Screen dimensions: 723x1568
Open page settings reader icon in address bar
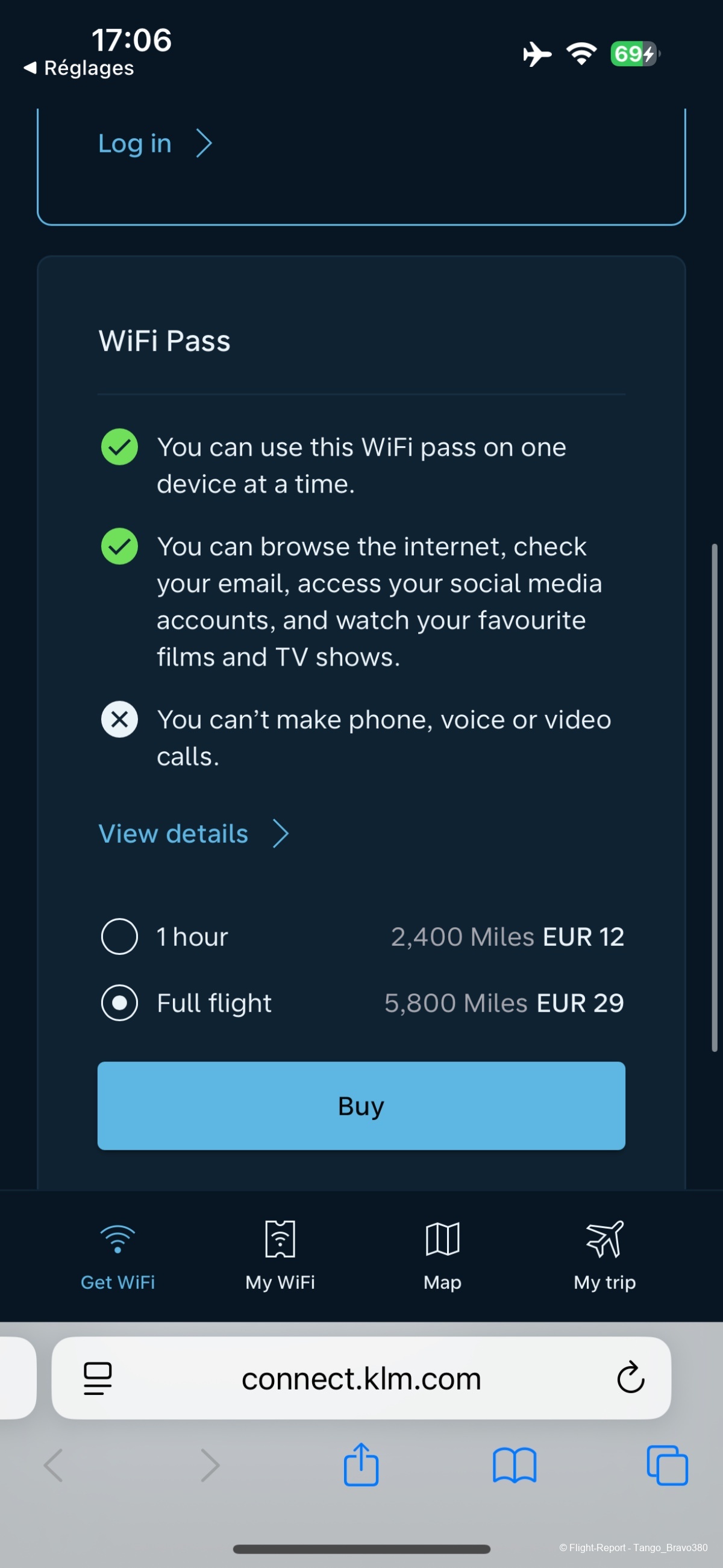pyautogui.click(x=98, y=1378)
